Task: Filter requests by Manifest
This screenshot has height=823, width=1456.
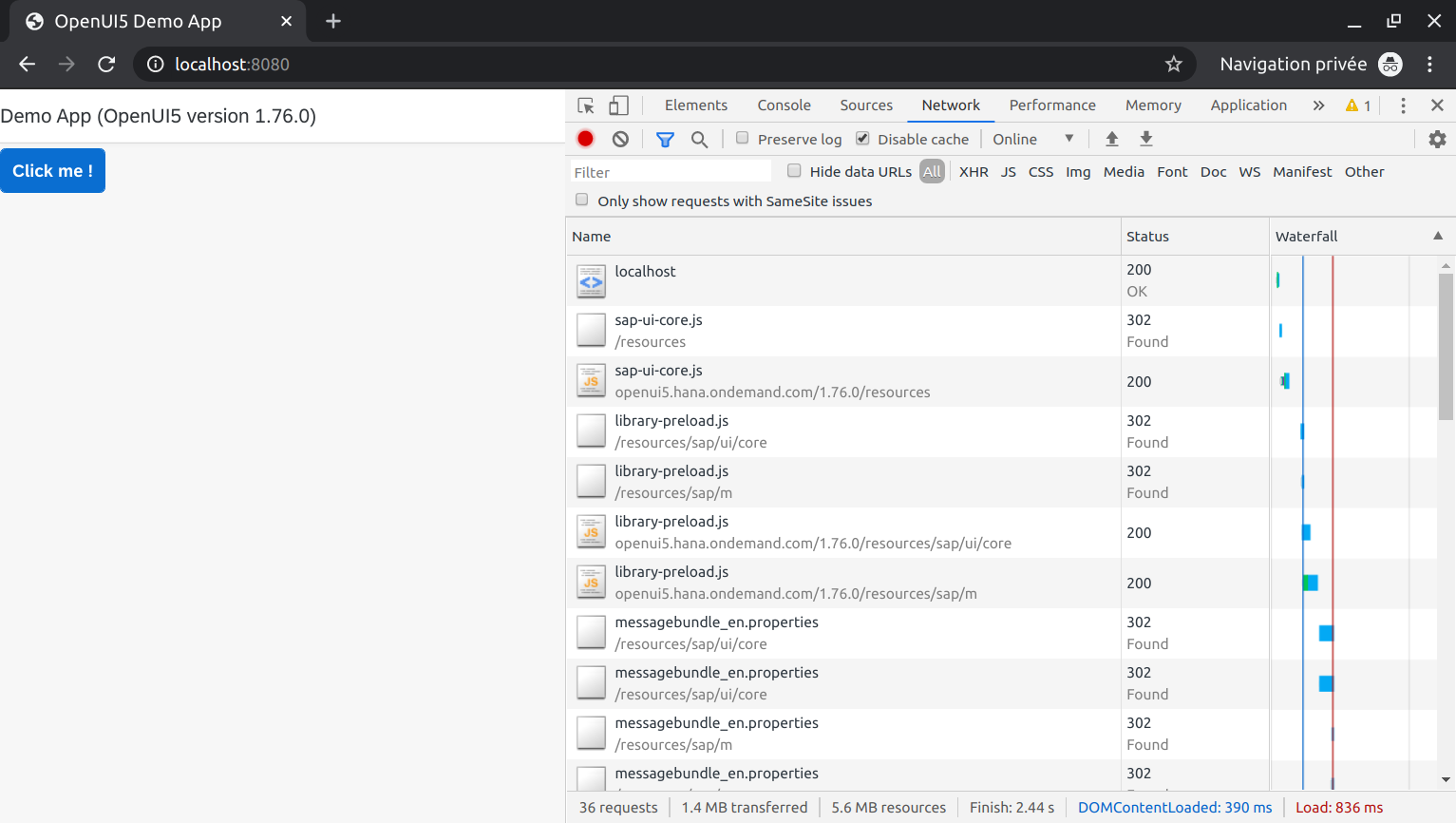Action: (x=1302, y=172)
